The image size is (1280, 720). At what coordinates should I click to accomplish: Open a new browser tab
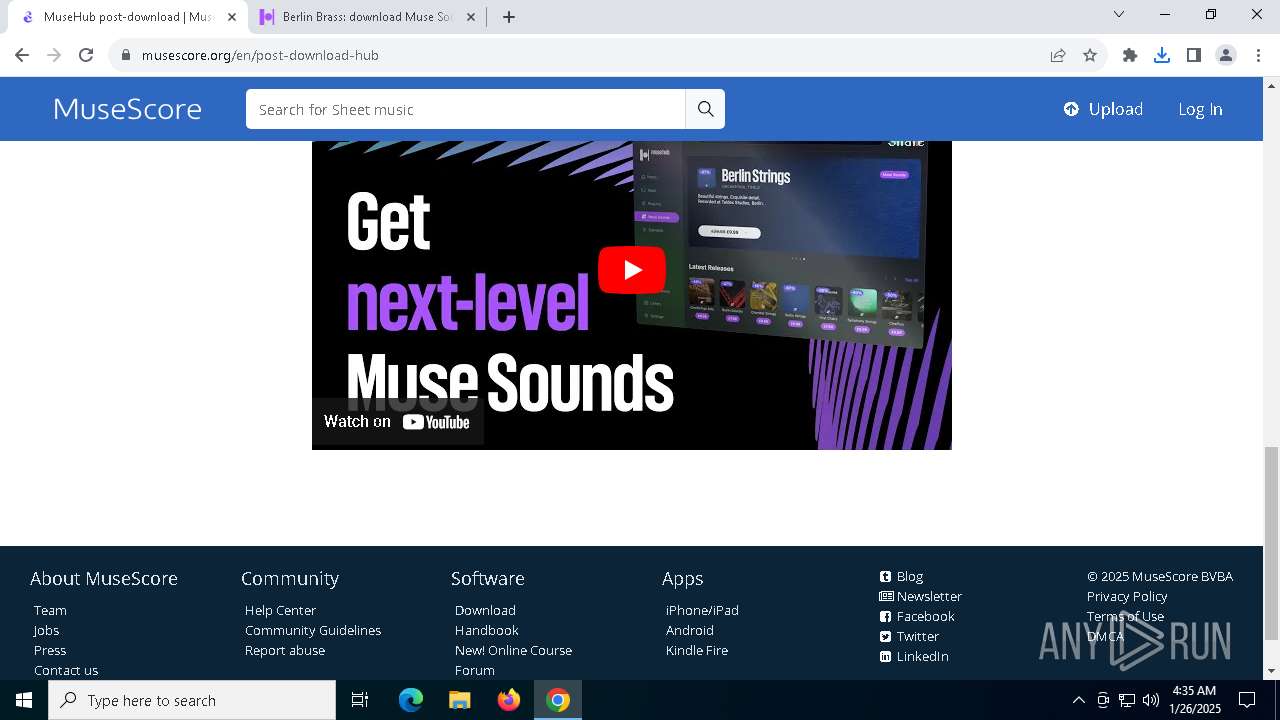coord(509,17)
